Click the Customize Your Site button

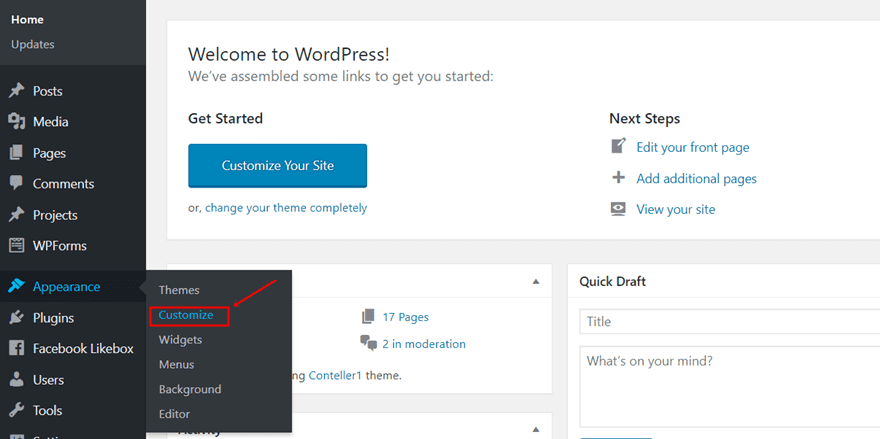[x=278, y=166]
